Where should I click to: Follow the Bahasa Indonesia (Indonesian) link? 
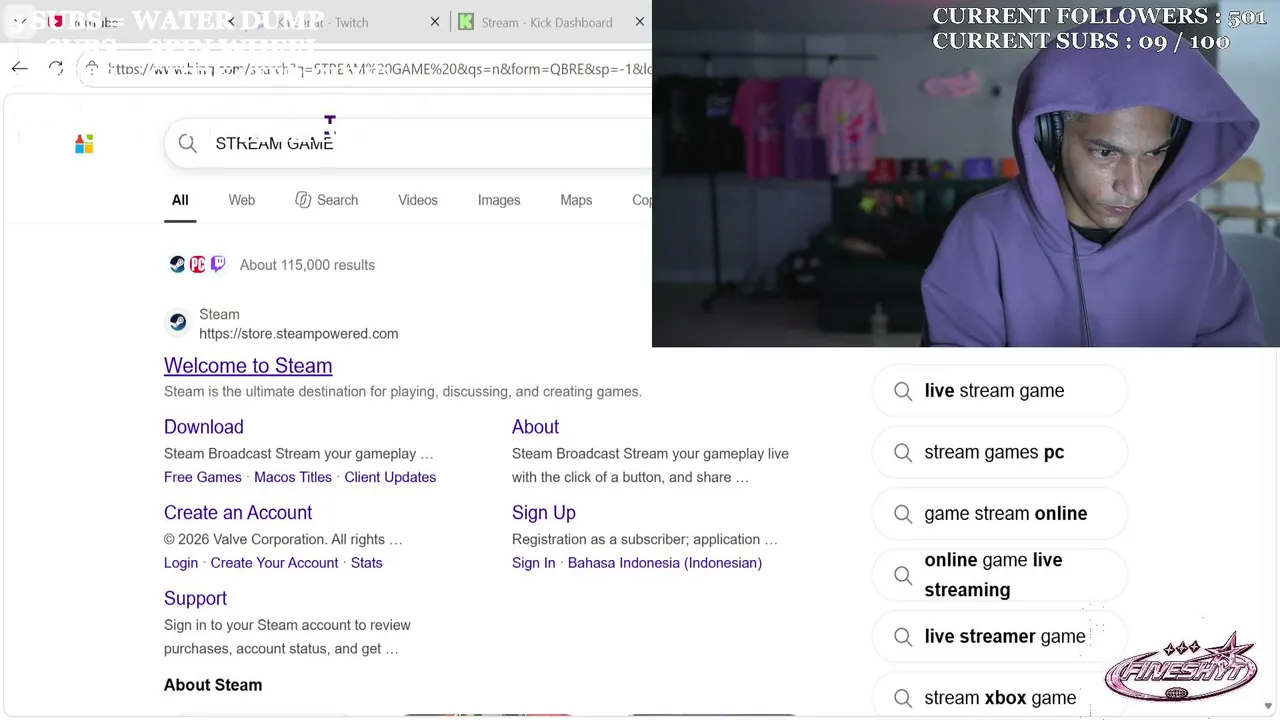point(665,563)
